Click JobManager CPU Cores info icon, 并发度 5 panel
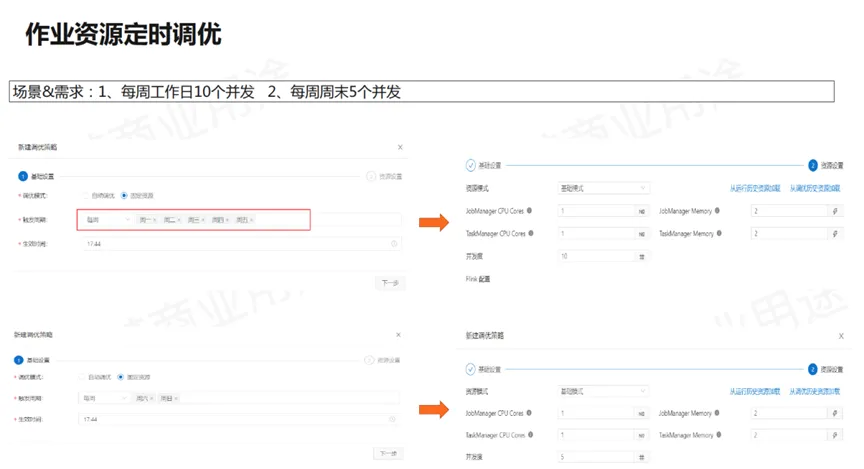 coord(528,413)
